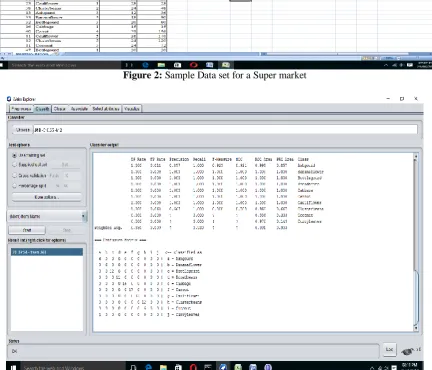This screenshot has width=432, height=370.
Task: Switch to the Visualize tab
Action: tap(132, 109)
